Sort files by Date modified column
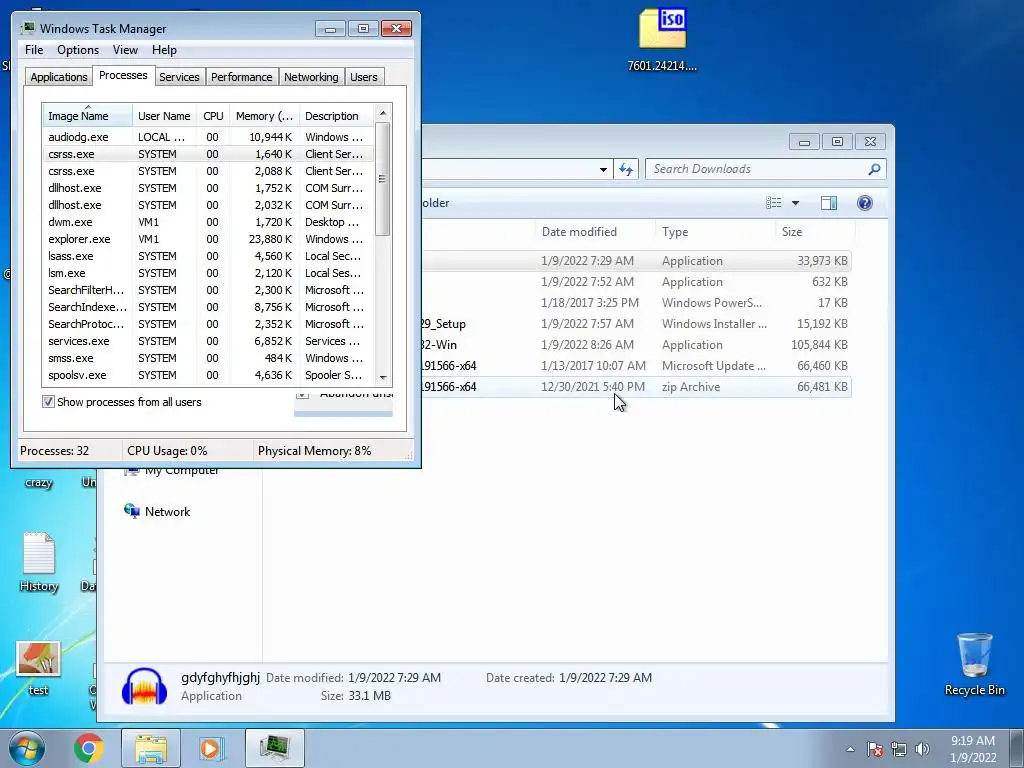Screen dimensions: 1024x768 (x=596, y=232)
